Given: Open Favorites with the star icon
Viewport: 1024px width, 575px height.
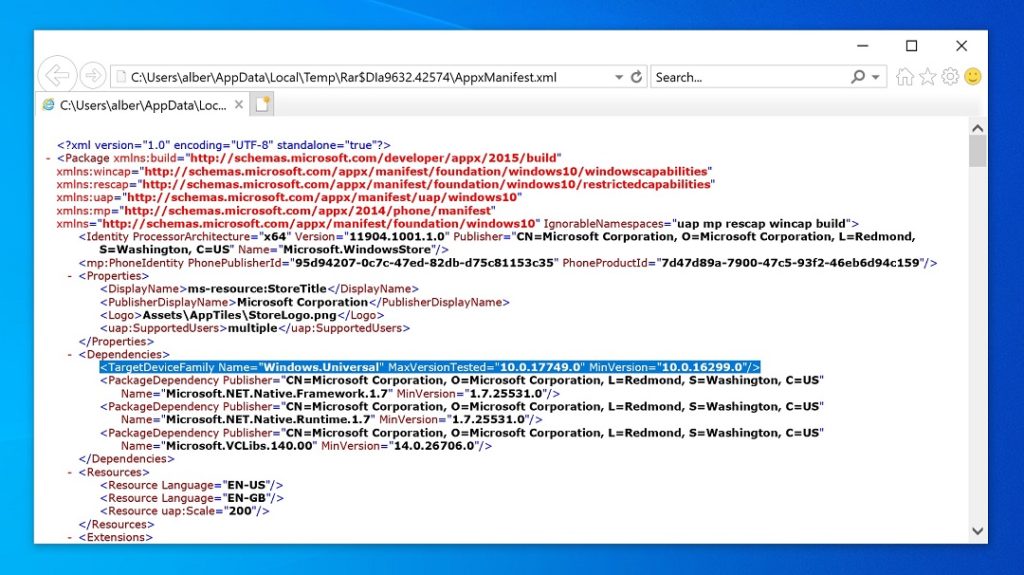Looking at the screenshot, I should click(x=928, y=77).
